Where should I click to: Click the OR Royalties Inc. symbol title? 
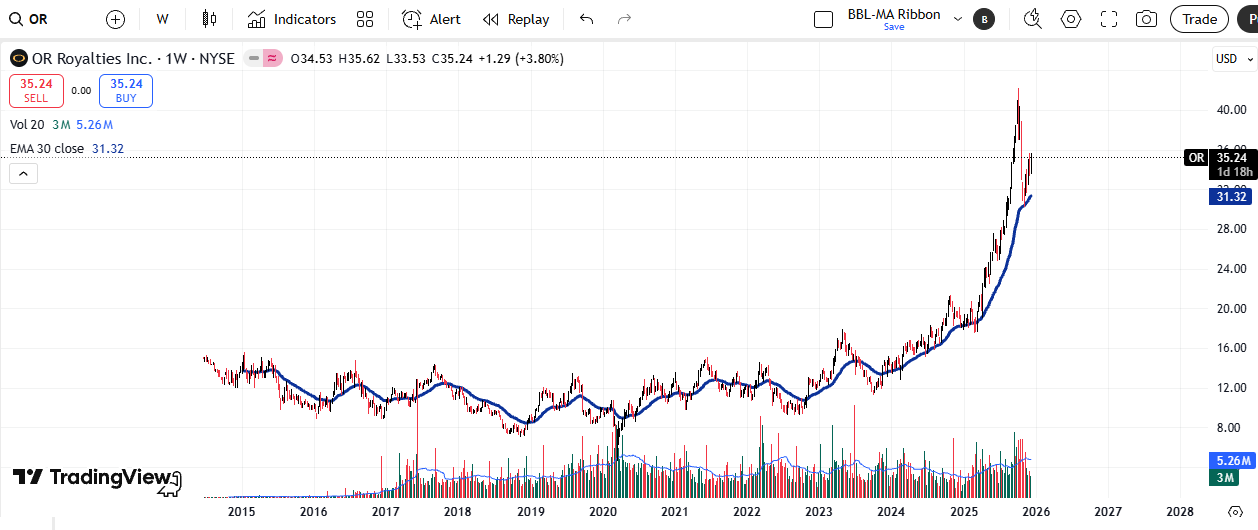point(133,59)
